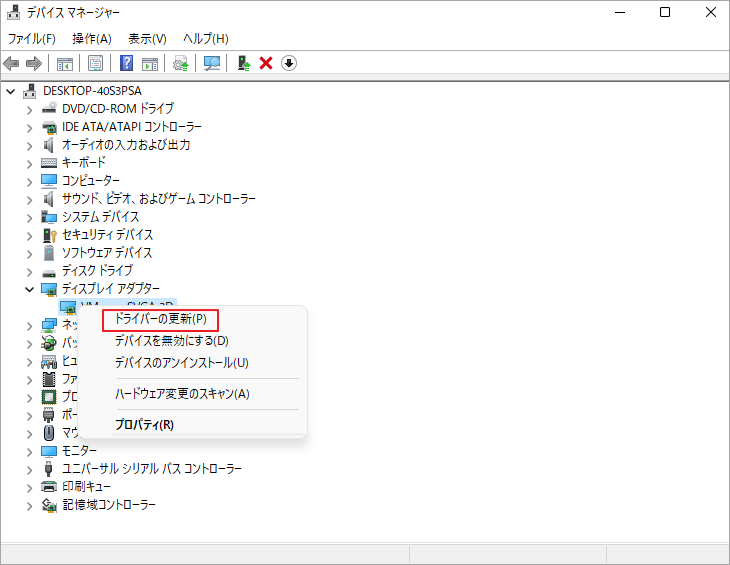Screen dimensions: 730x565
Task: Expand the キーボード node
Action: (30, 164)
